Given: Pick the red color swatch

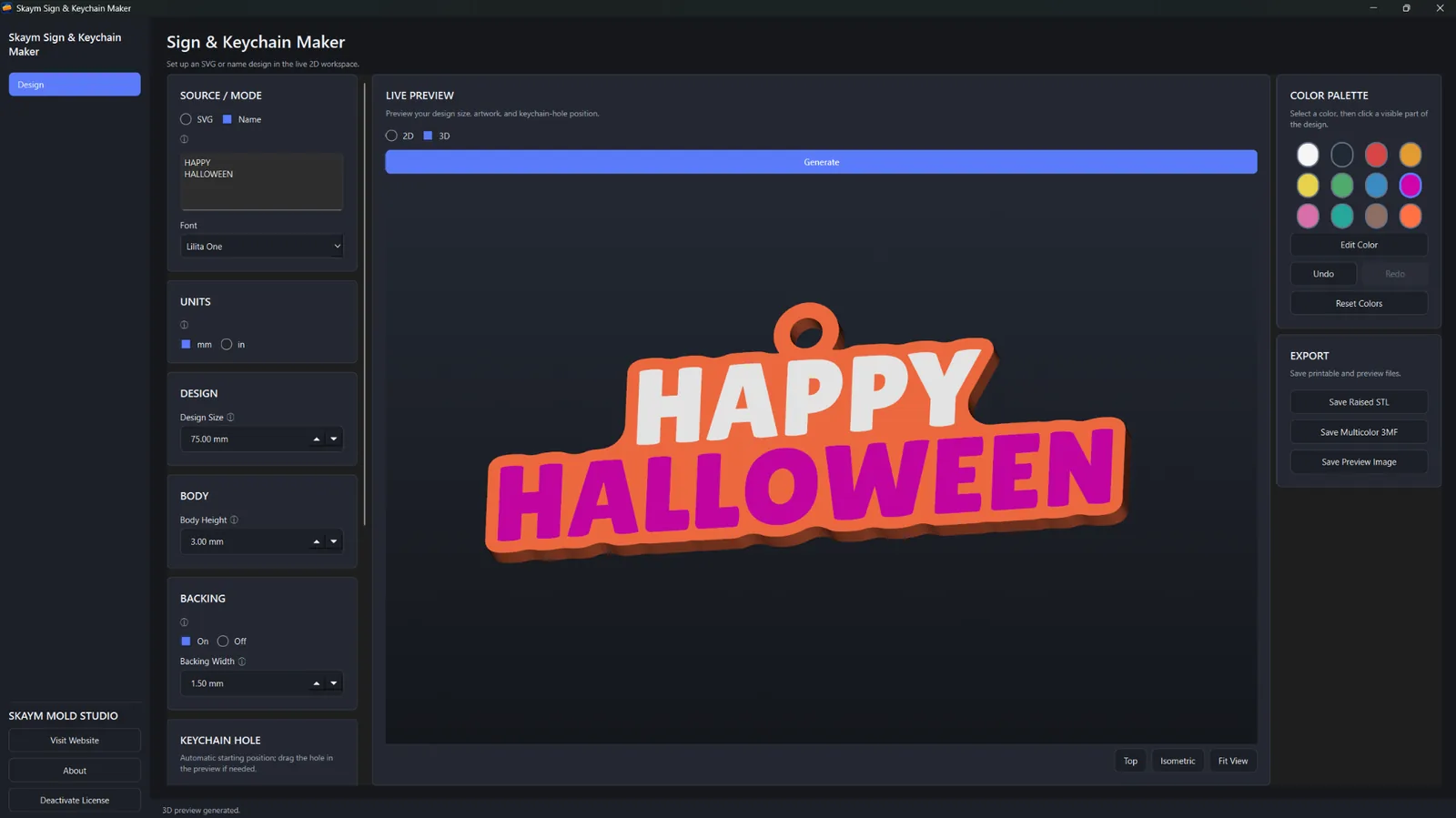Looking at the screenshot, I should 1376,155.
